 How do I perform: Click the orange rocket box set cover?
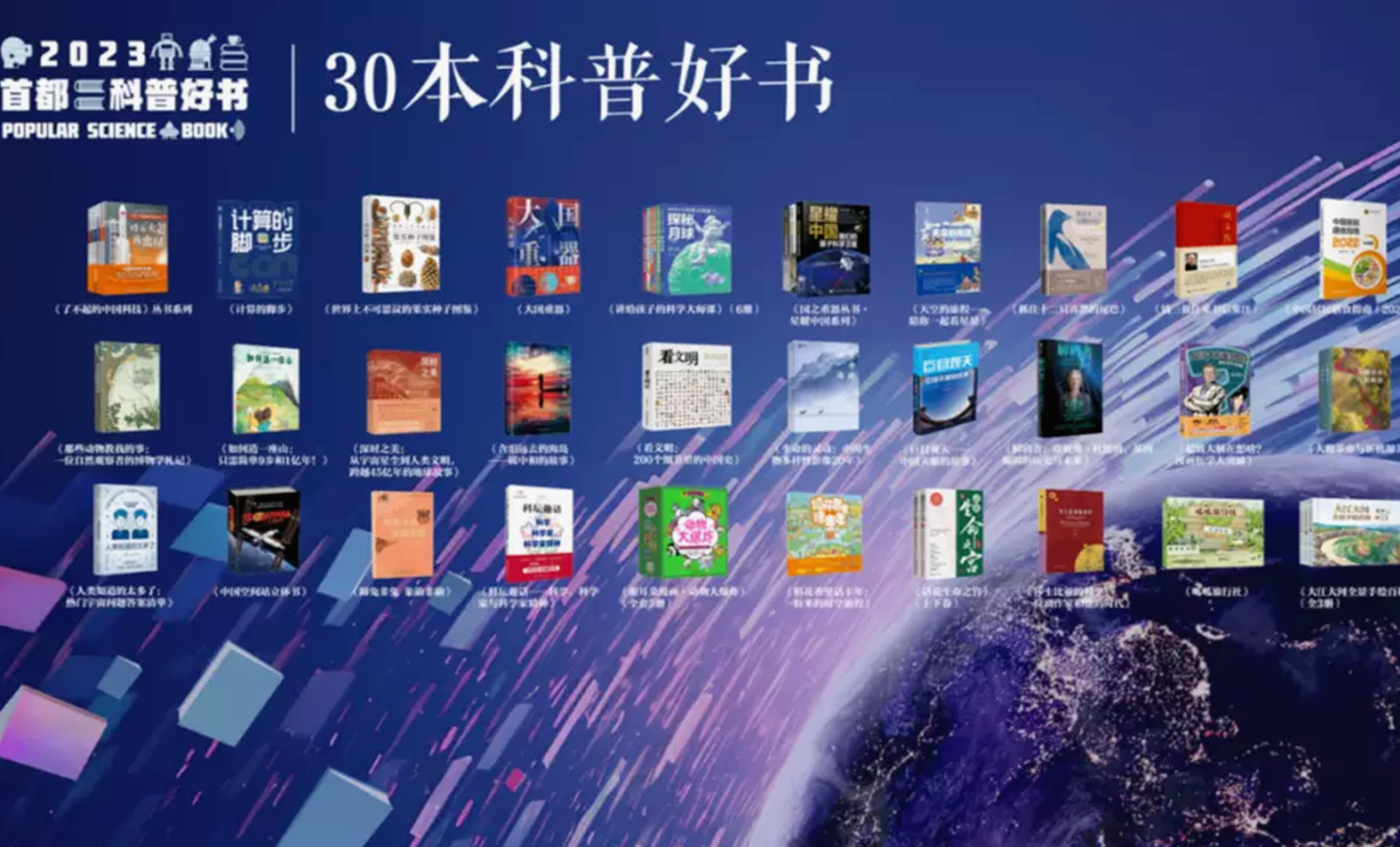[x=128, y=249]
